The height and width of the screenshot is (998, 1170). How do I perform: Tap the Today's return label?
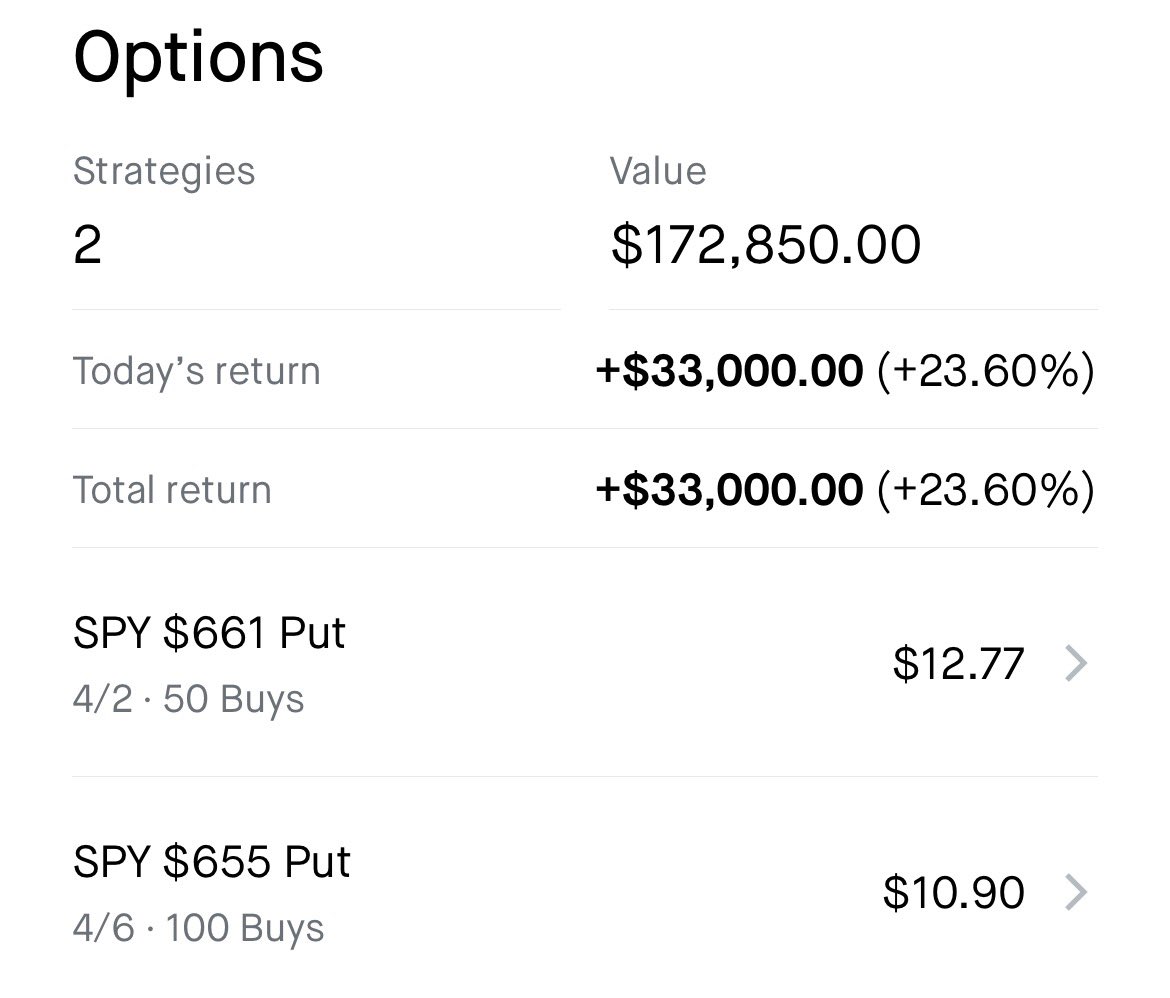tap(196, 371)
